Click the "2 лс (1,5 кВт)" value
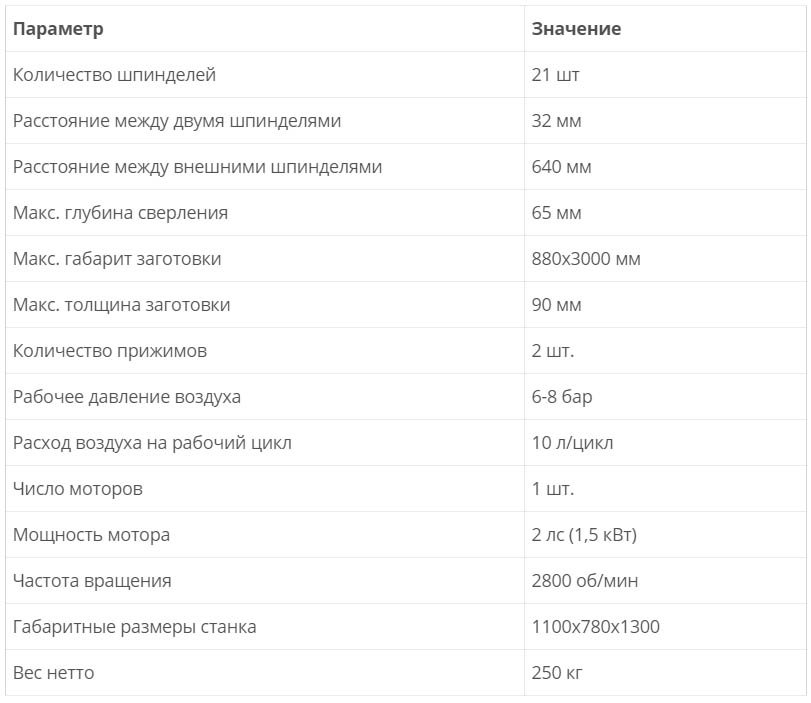Screen dimensions: 811x703 [584, 535]
